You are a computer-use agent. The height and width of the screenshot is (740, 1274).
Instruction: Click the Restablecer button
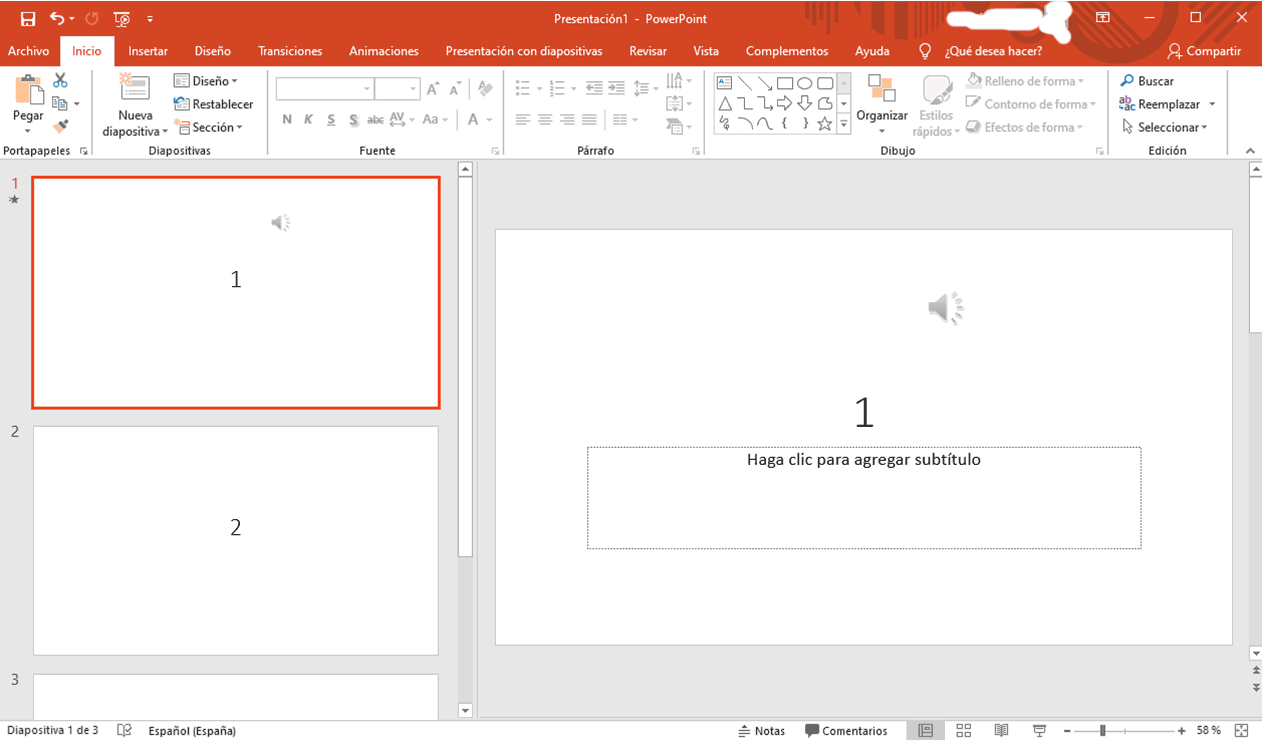tap(213, 104)
